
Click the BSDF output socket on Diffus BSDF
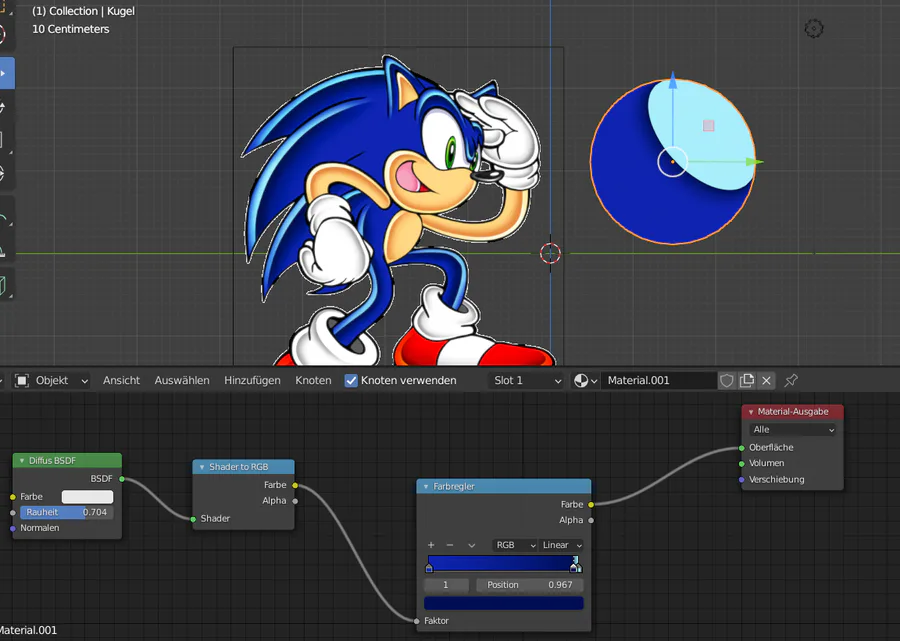[122, 479]
